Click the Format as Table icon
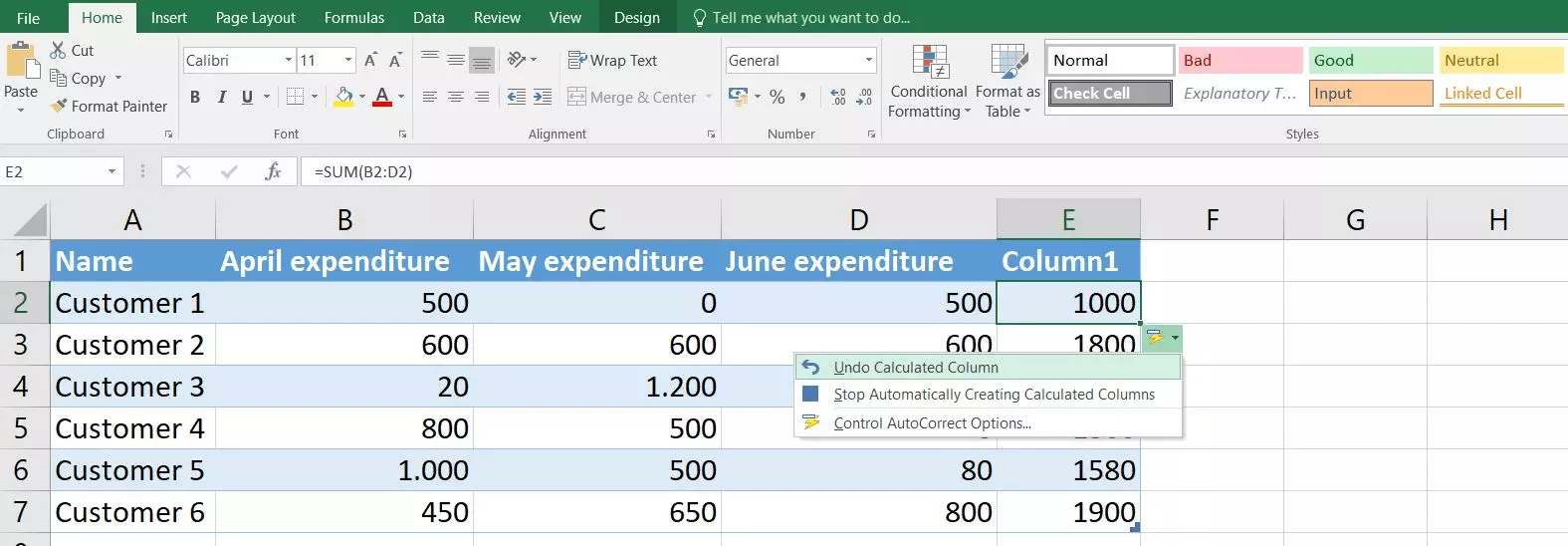 (1008, 62)
